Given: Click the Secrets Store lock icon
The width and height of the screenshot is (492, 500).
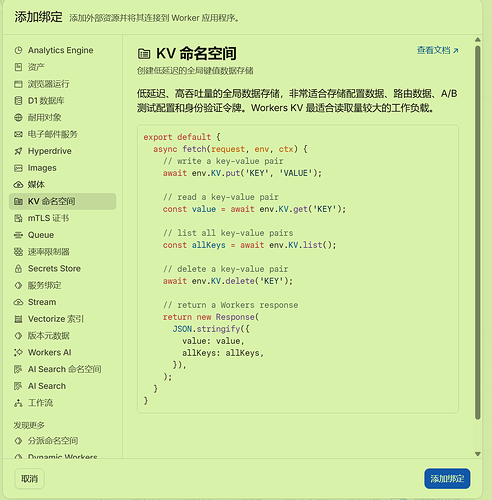Looking at the screenshot, I should 18,269.
